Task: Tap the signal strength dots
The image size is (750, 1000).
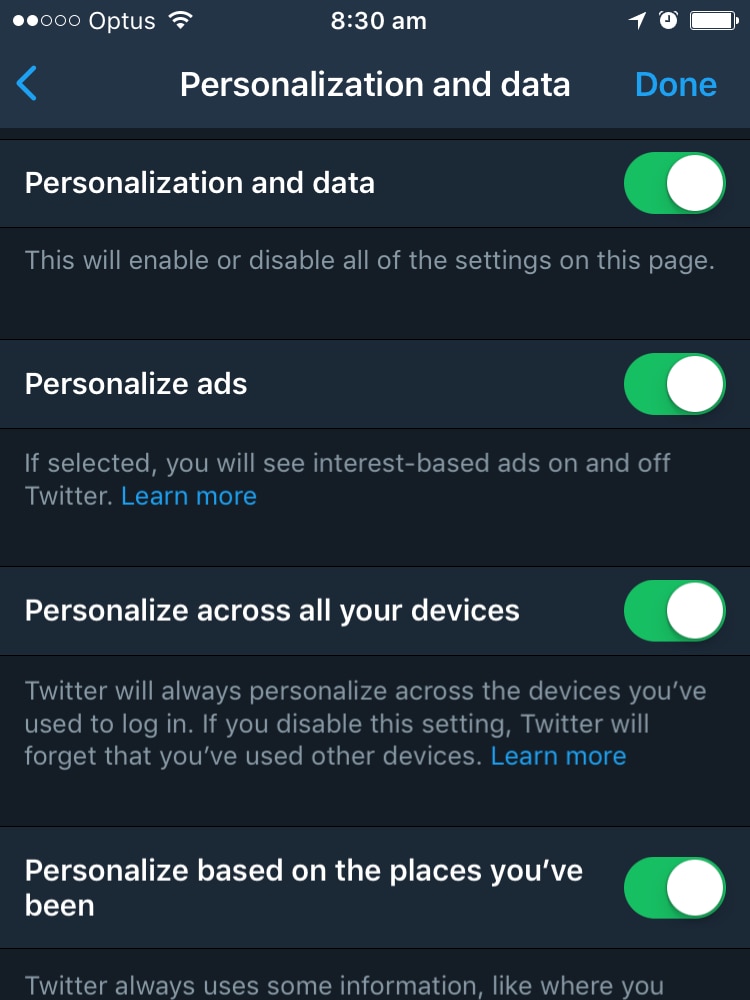Action: coord(47,21)
